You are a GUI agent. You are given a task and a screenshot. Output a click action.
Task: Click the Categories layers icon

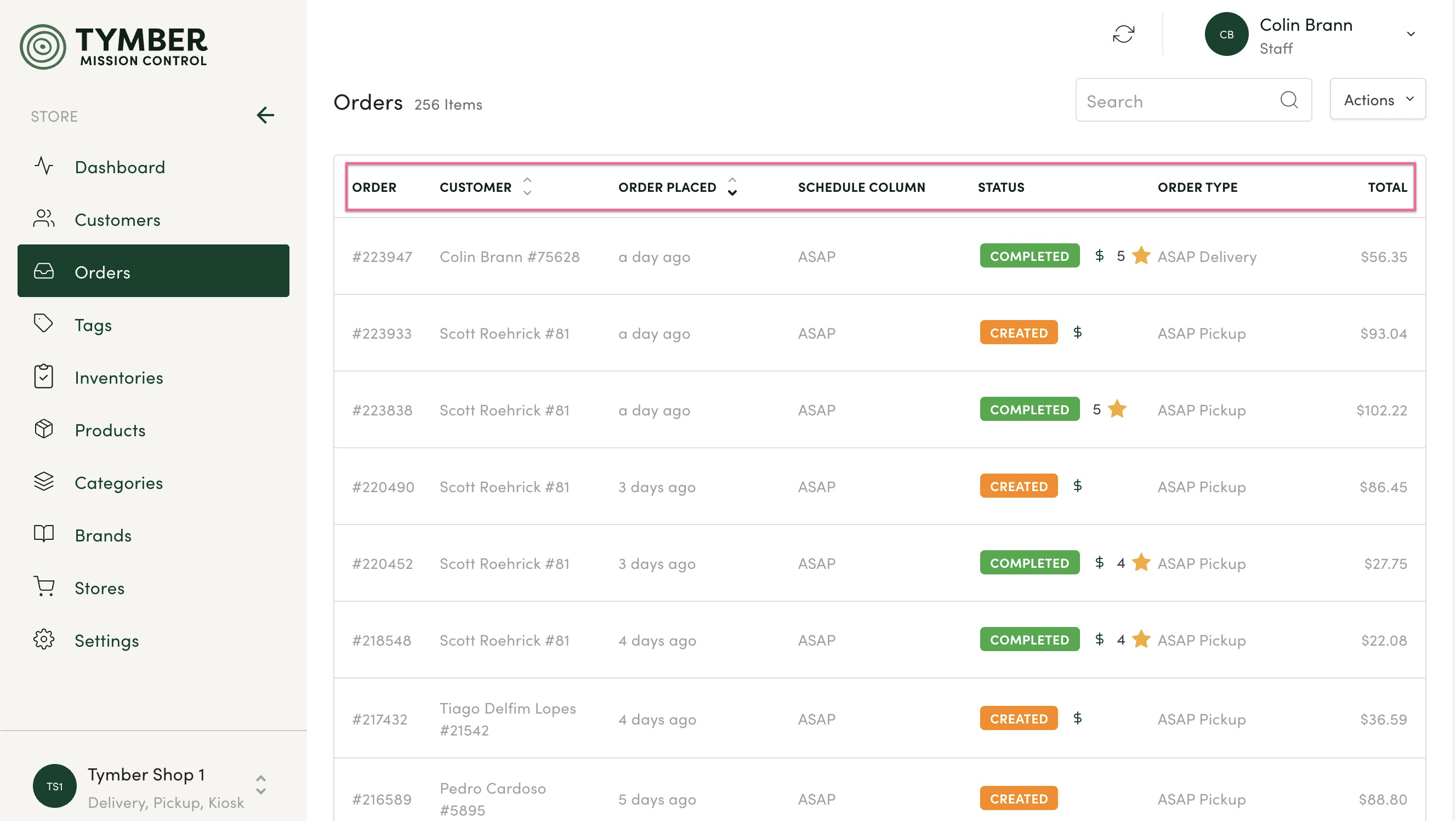pyautogui.click(x=43, y=481)
